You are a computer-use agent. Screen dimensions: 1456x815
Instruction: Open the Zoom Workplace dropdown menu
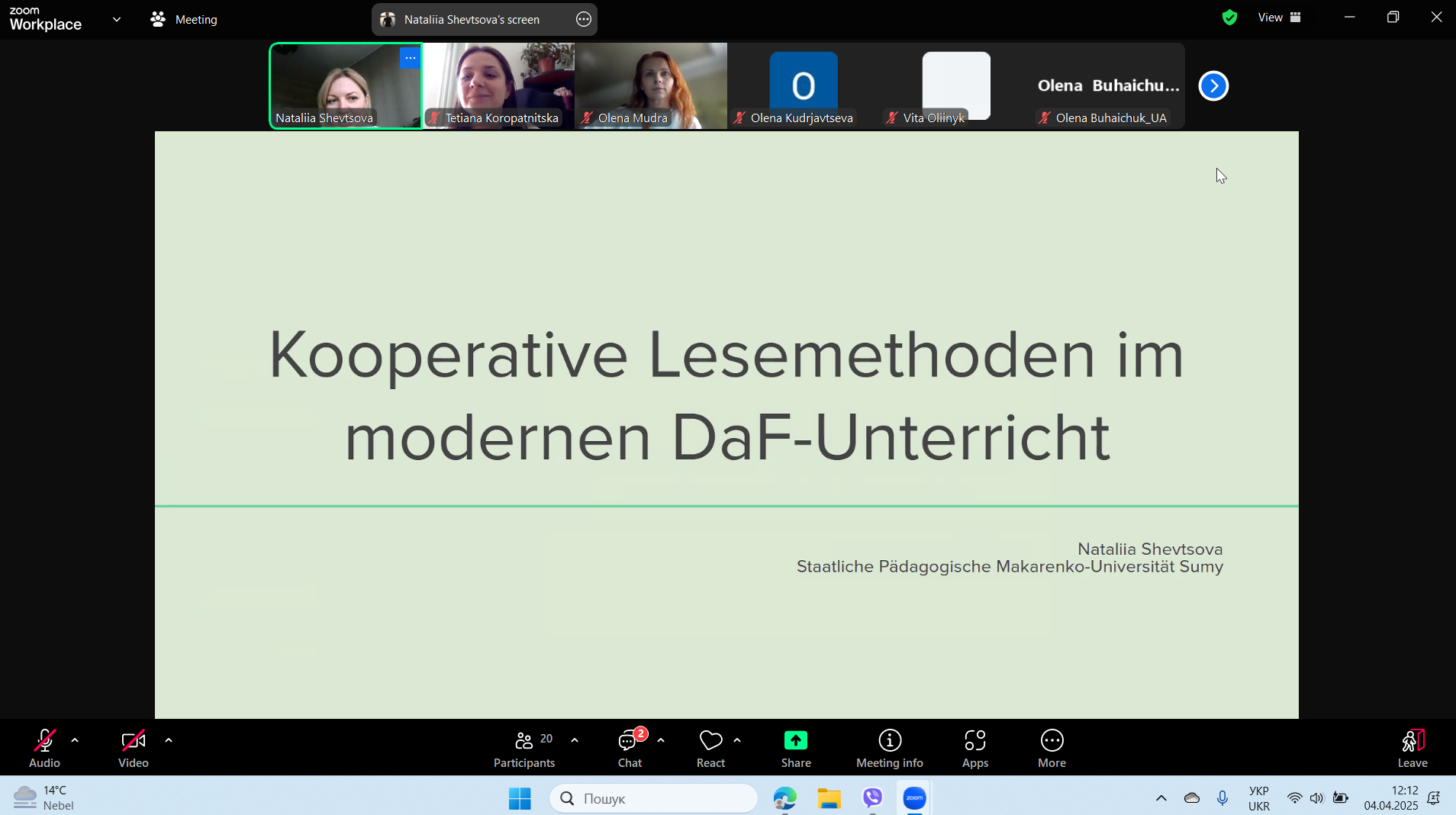click(x=117, y=19)
